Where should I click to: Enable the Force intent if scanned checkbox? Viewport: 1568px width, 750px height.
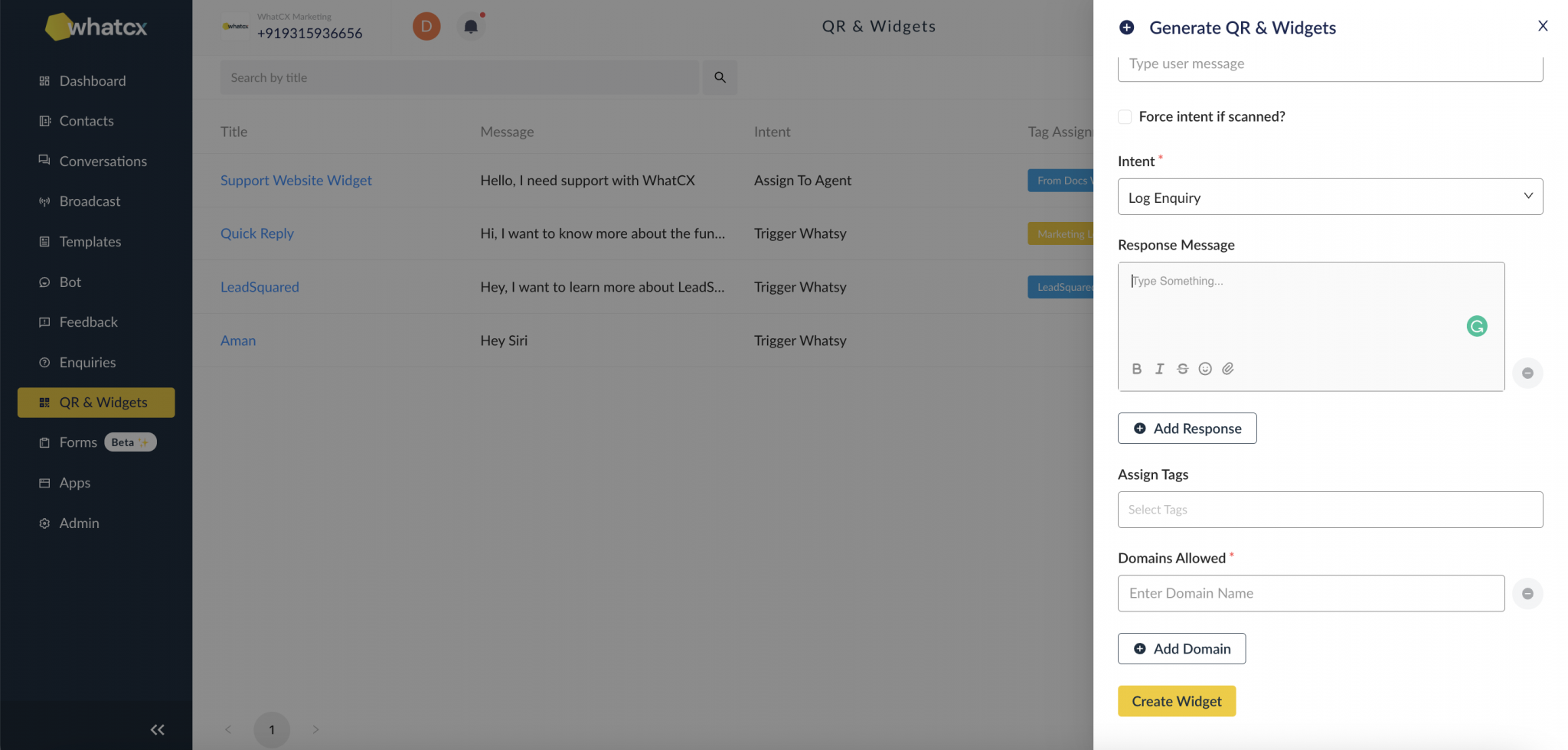tap(1125, 116)
